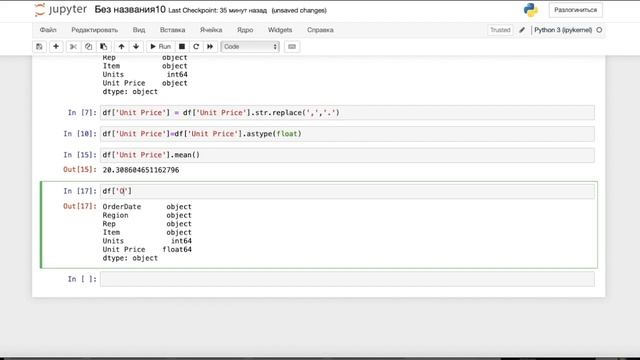Click OrderDate row in Out[17] output
The image size is (640, 360).
pos(147,207)
